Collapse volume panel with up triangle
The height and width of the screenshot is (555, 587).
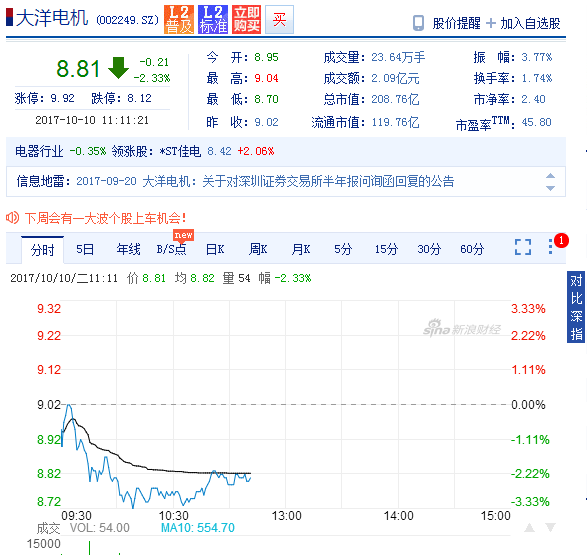529,528
